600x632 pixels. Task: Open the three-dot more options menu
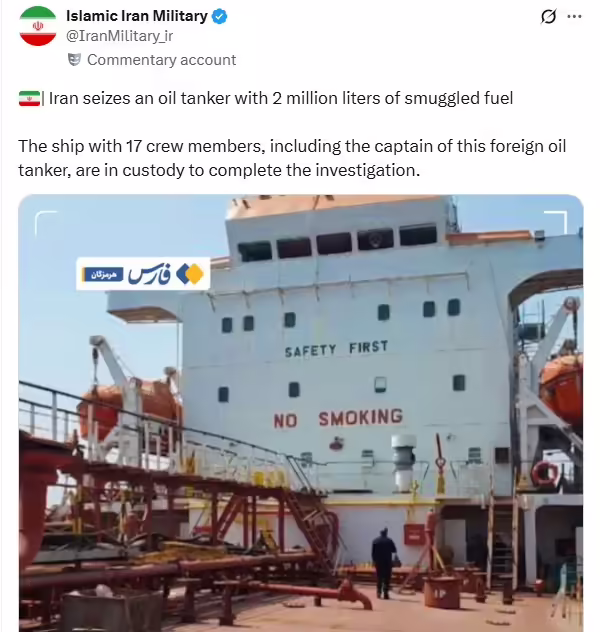point(574,17)
